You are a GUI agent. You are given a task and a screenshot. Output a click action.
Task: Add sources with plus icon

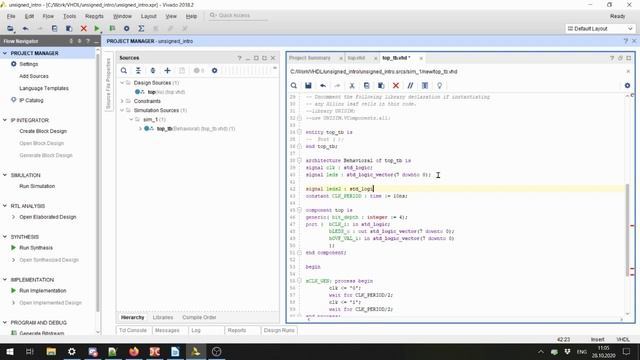(167, 71)
